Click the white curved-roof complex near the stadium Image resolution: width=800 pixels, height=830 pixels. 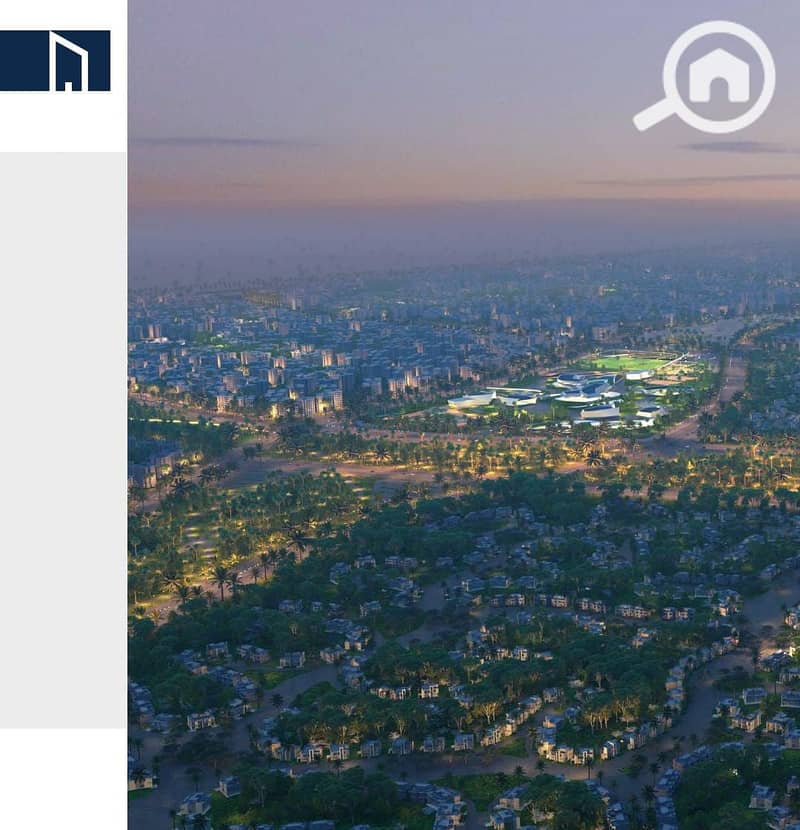coord(559,397)
